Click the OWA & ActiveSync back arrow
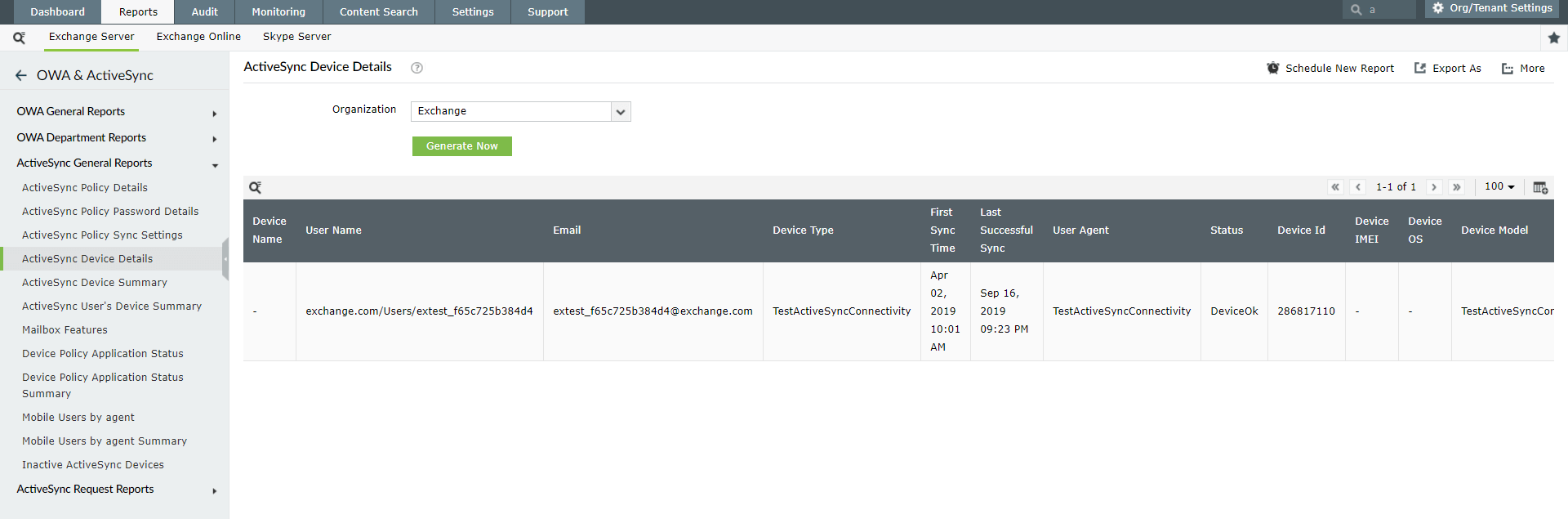The image size is (1568, 519). click(x=21, y=75)
